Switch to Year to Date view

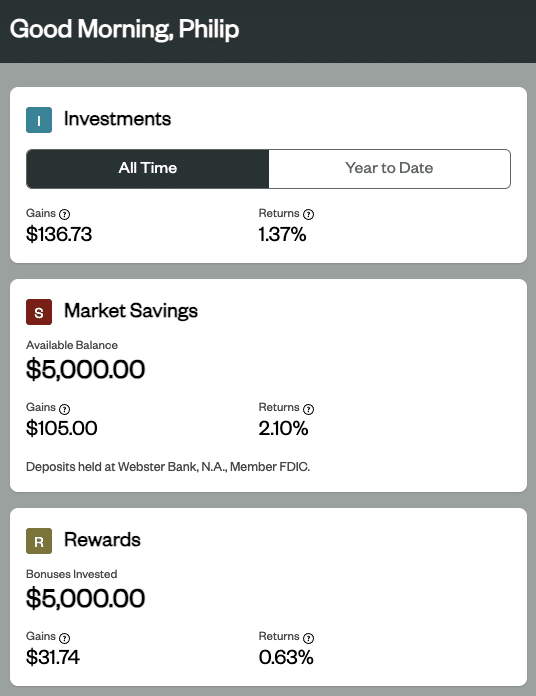click(390, 169)
